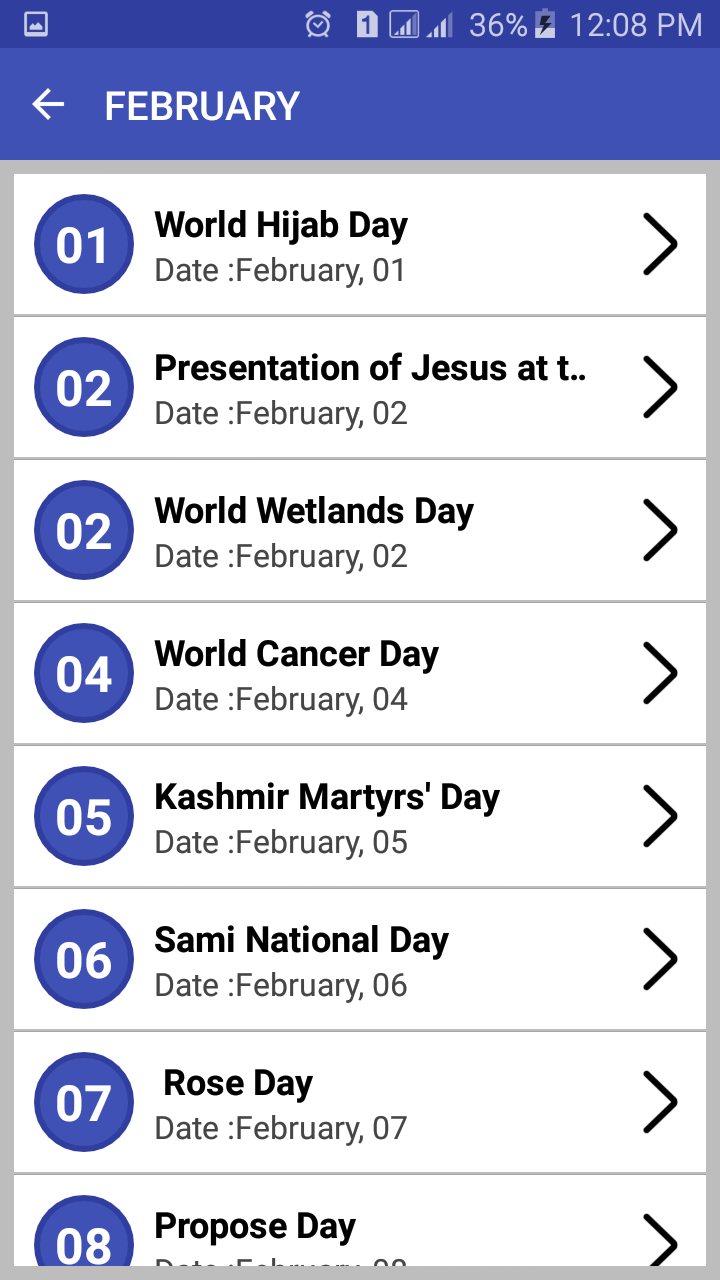This screenshot has width=720, height=1280.
Task: Expand World Wetlands Day using its arrow
Action: (660, 530)
